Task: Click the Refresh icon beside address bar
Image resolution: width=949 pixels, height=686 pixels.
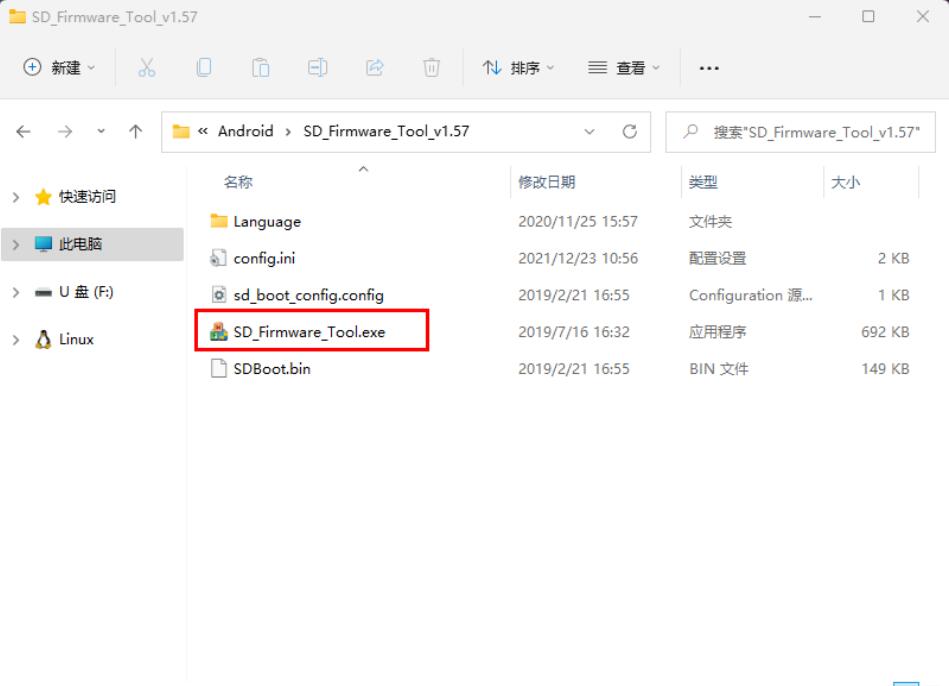Action: click(x=629, y=132)
